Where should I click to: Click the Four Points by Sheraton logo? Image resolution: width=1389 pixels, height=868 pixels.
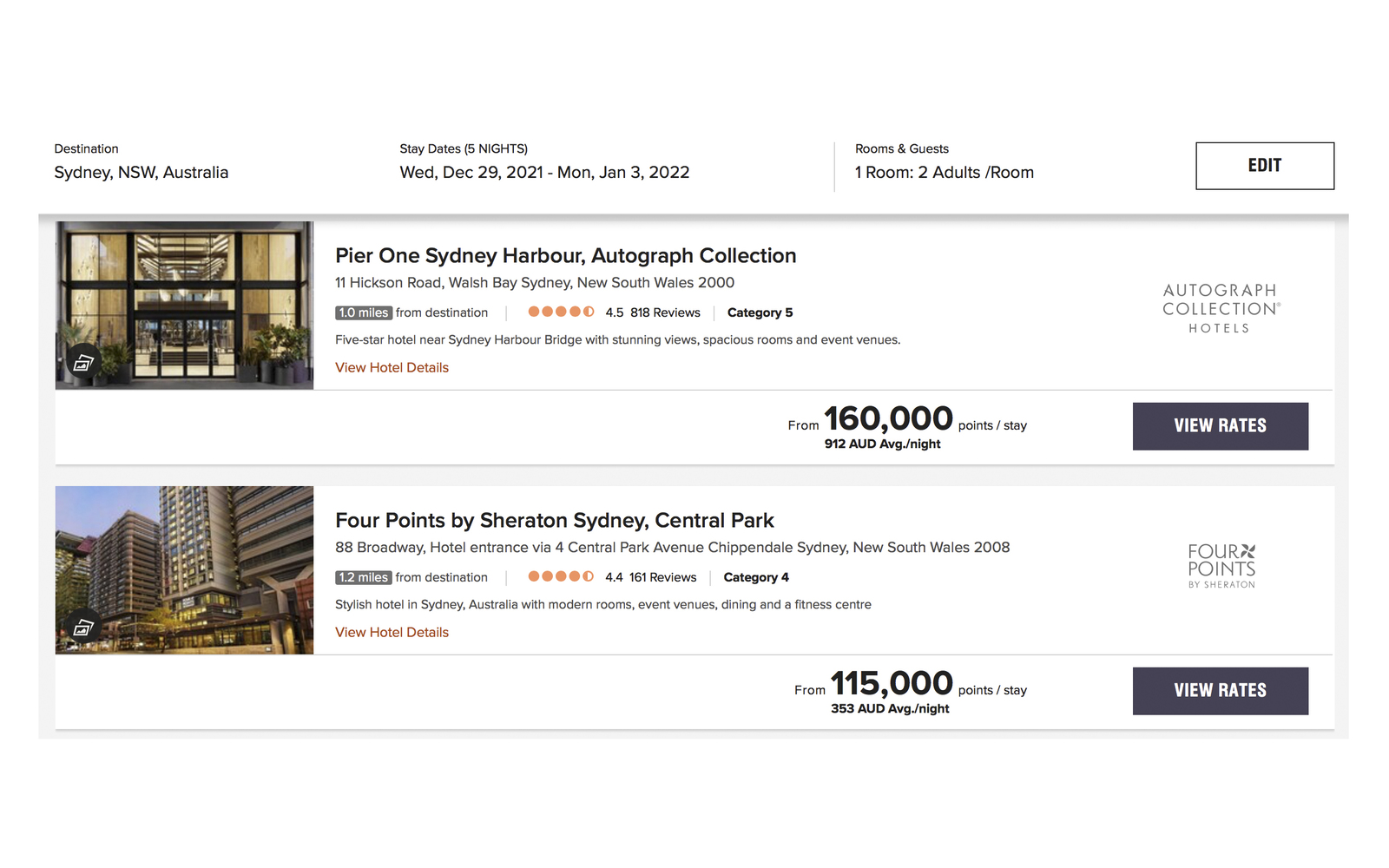click(x=1221, y=566)
